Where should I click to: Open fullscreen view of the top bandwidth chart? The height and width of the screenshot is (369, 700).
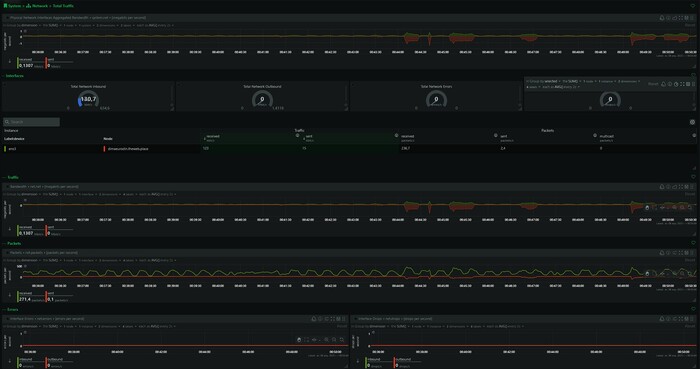[x=681, y=18]
